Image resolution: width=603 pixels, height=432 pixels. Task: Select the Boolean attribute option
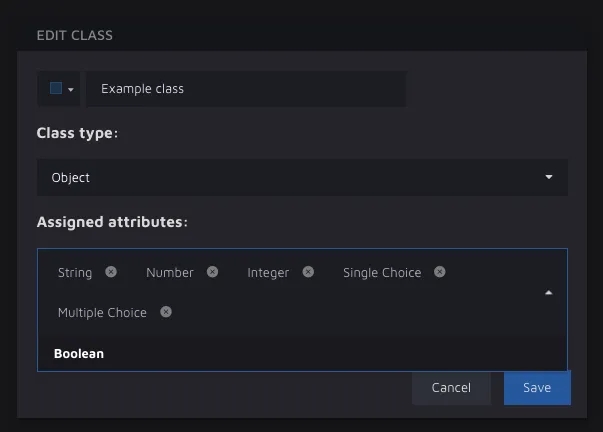pos(79,353)
